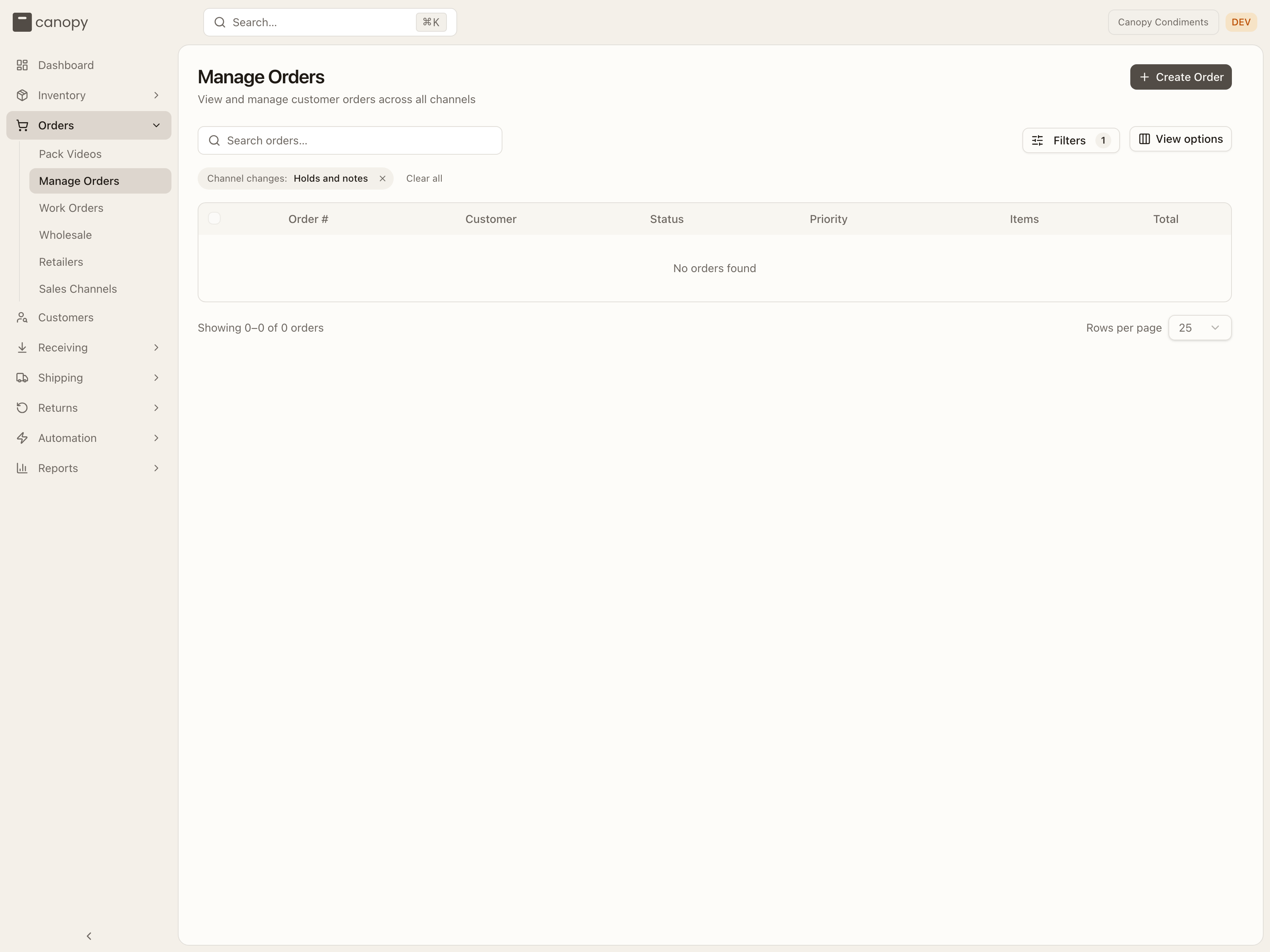Open the Retailers page

[x=100, y=262]
